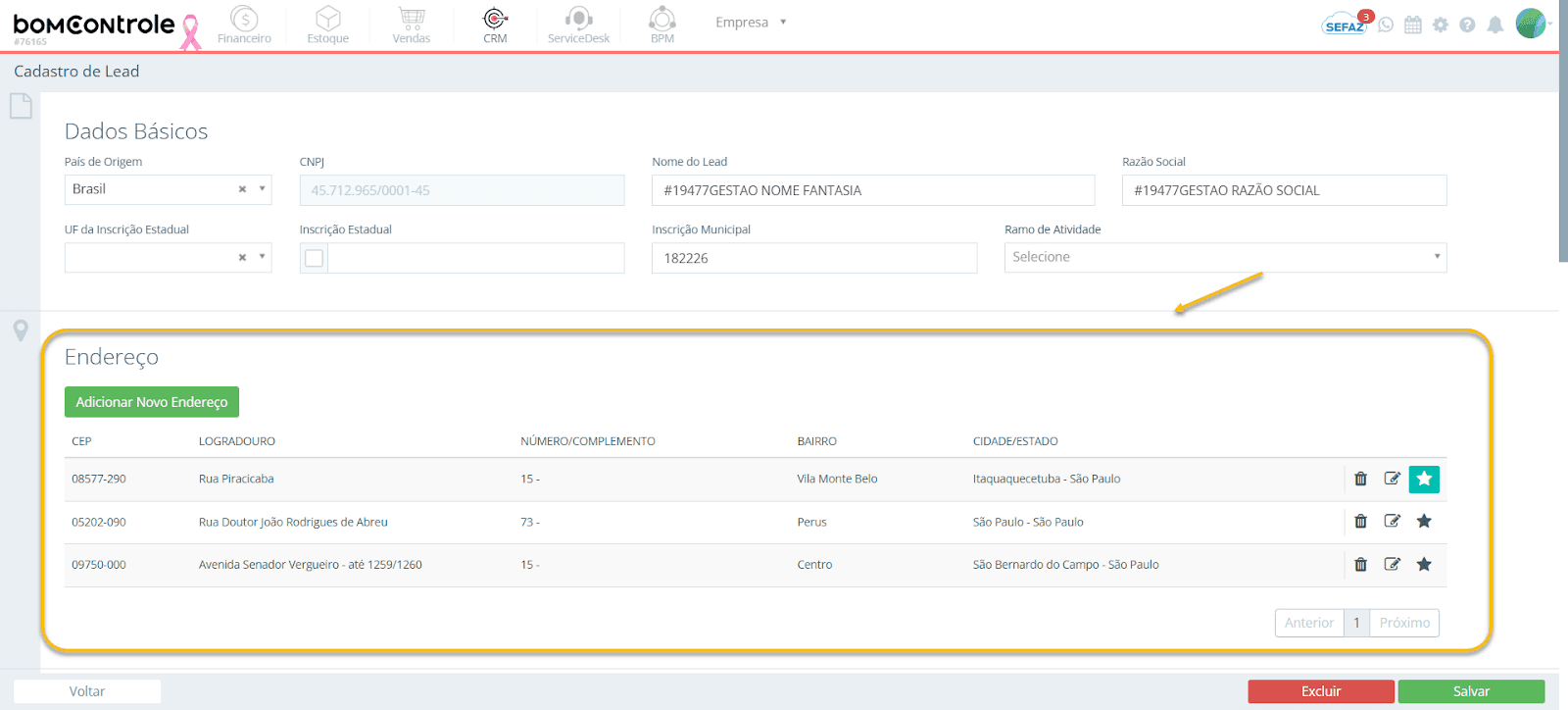The width and height of the screenshot is (1568, 710).
Task: Delete the Rua Piracicaba address
Action: tap(1360, 479)
